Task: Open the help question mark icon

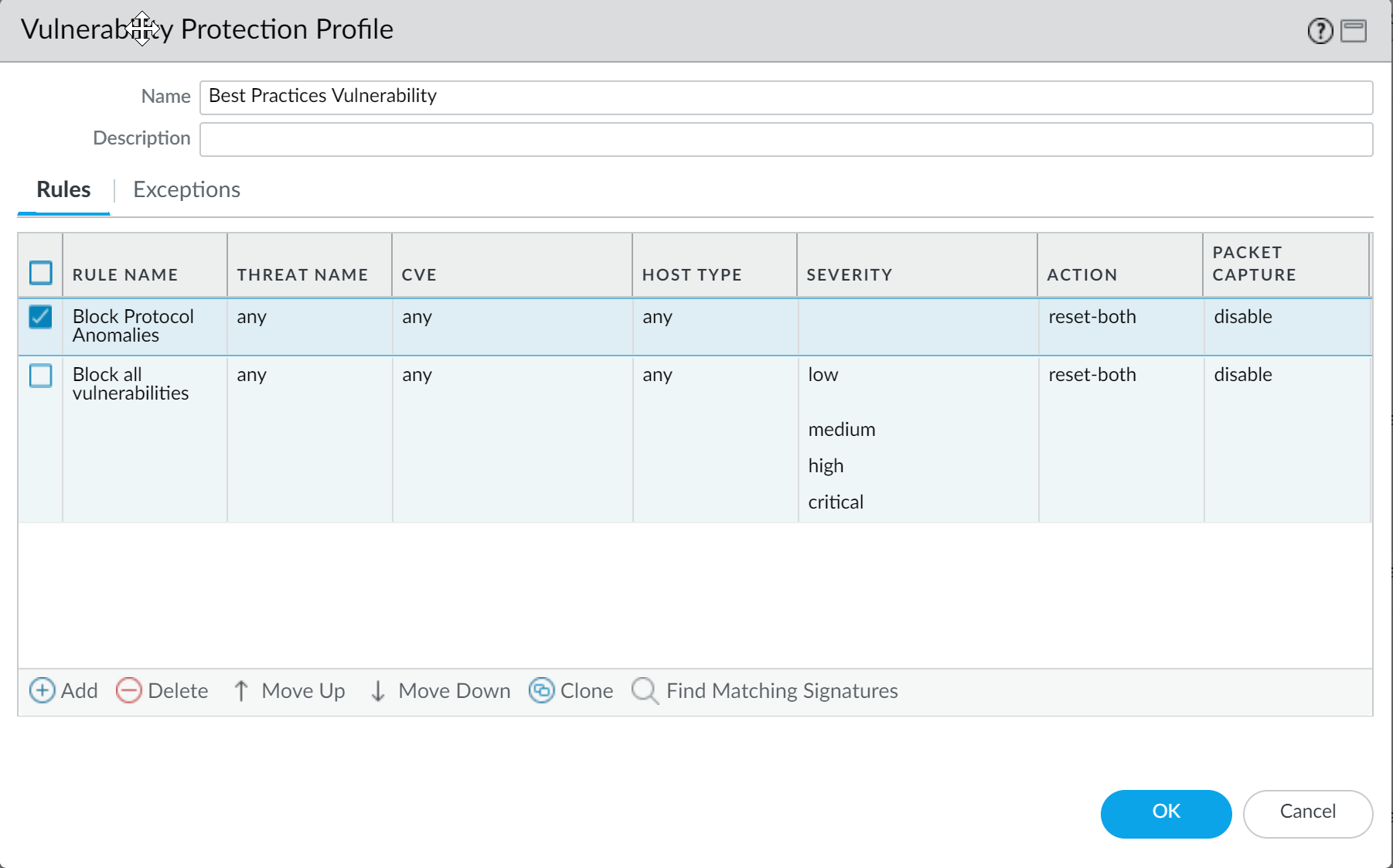Action: (x=1320, y=31)
